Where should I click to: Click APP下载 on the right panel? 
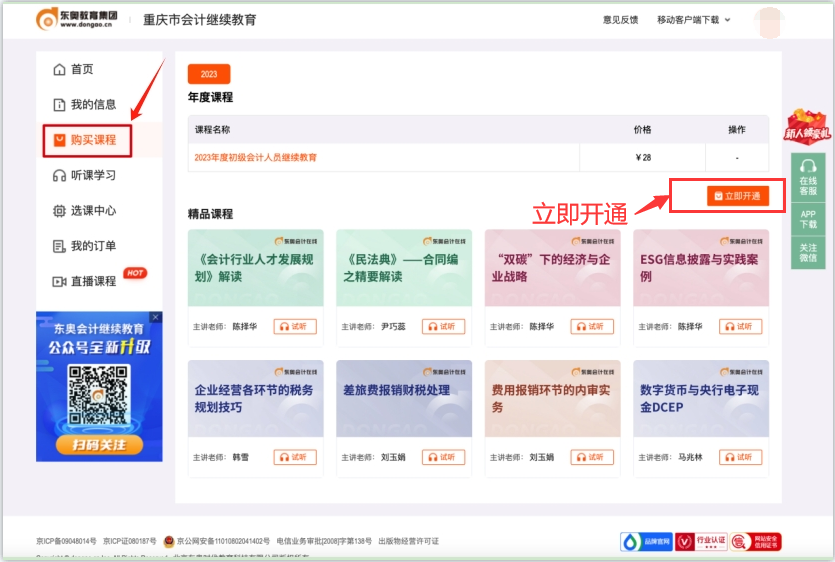[x=808, y=219]
